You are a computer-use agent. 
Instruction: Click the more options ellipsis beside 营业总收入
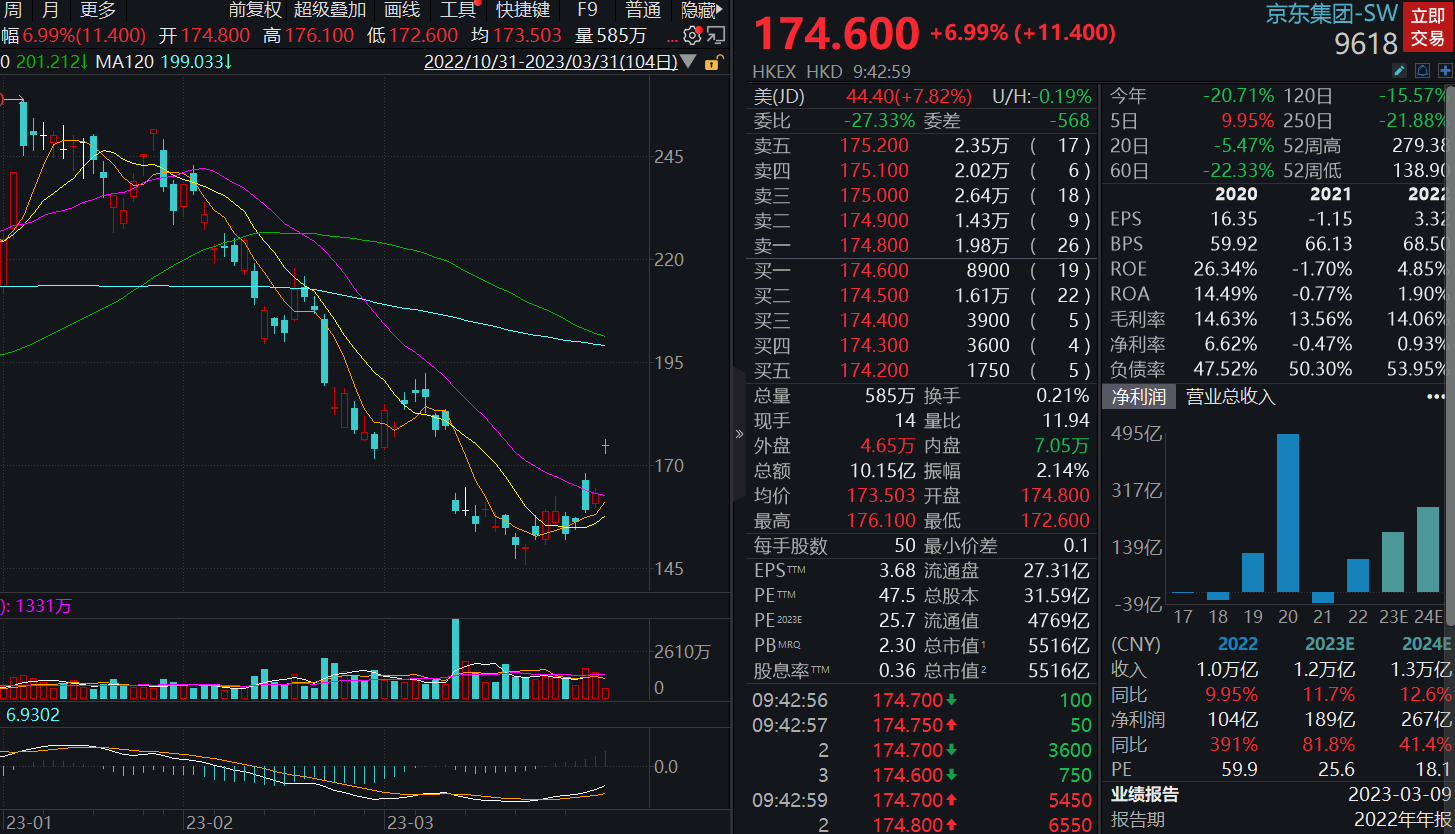point(1434,397)
